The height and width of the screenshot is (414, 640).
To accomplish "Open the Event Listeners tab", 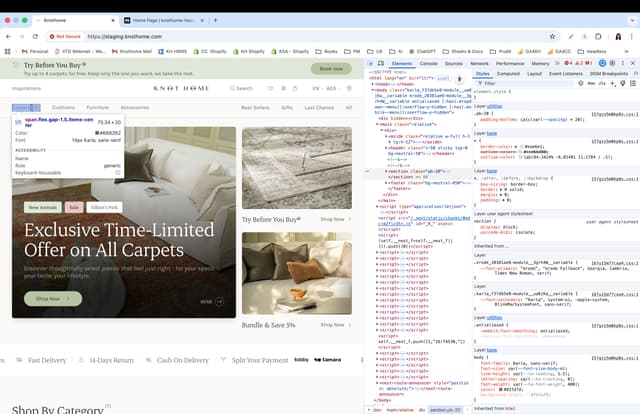I will pos(566,74).
